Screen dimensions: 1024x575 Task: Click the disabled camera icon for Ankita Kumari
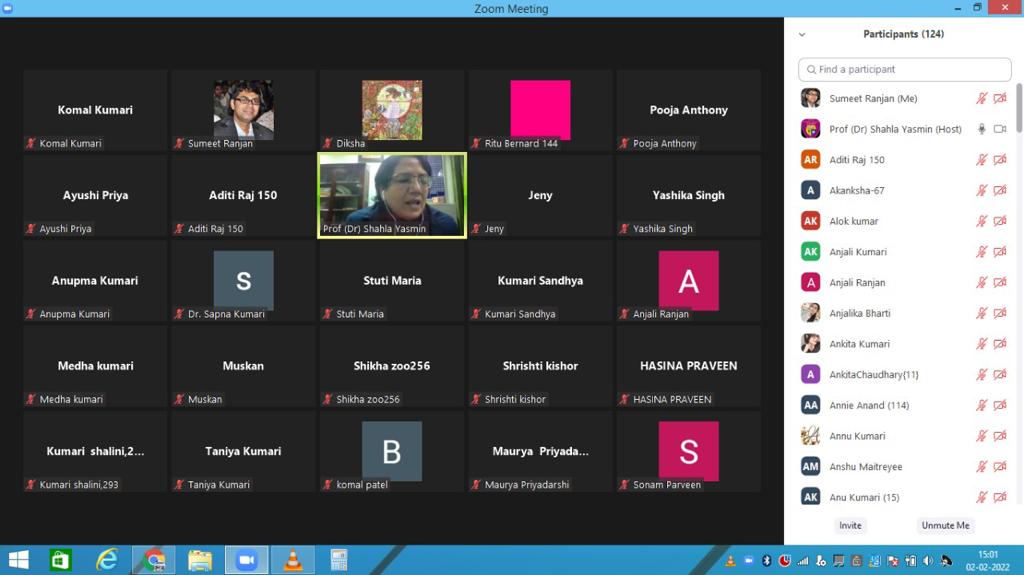point(999,344)
